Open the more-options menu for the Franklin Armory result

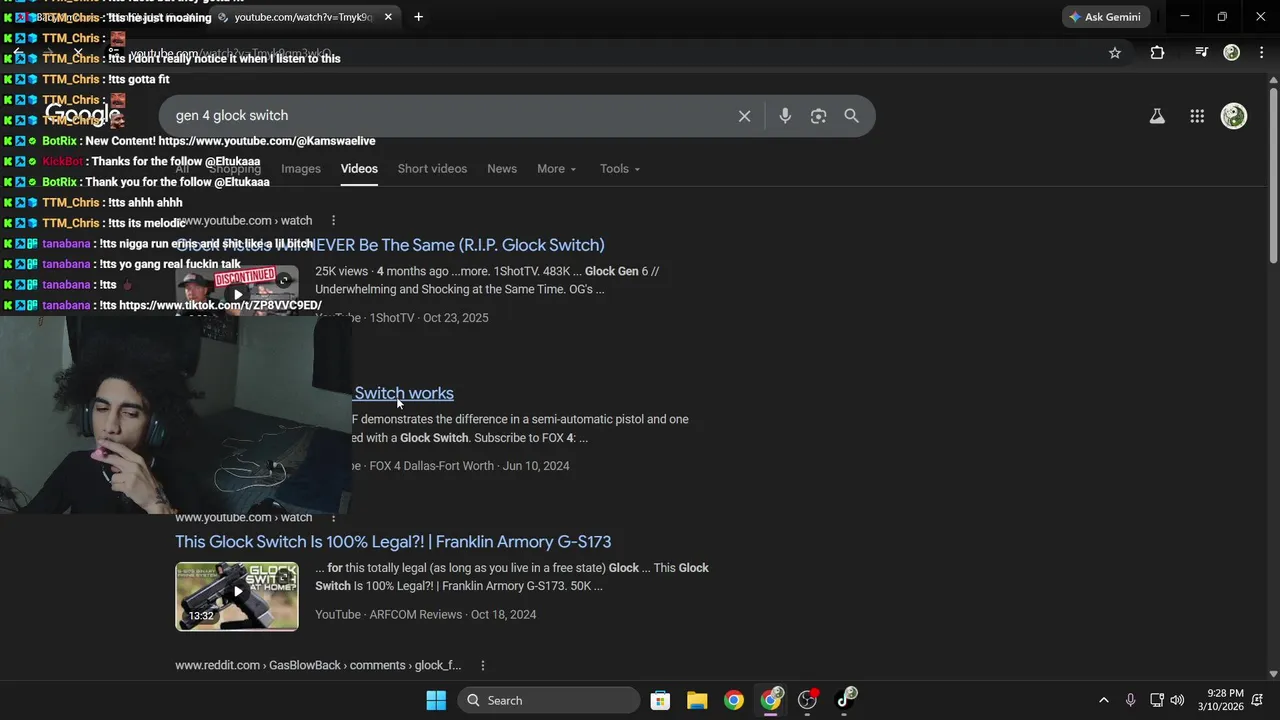point(333,518)
